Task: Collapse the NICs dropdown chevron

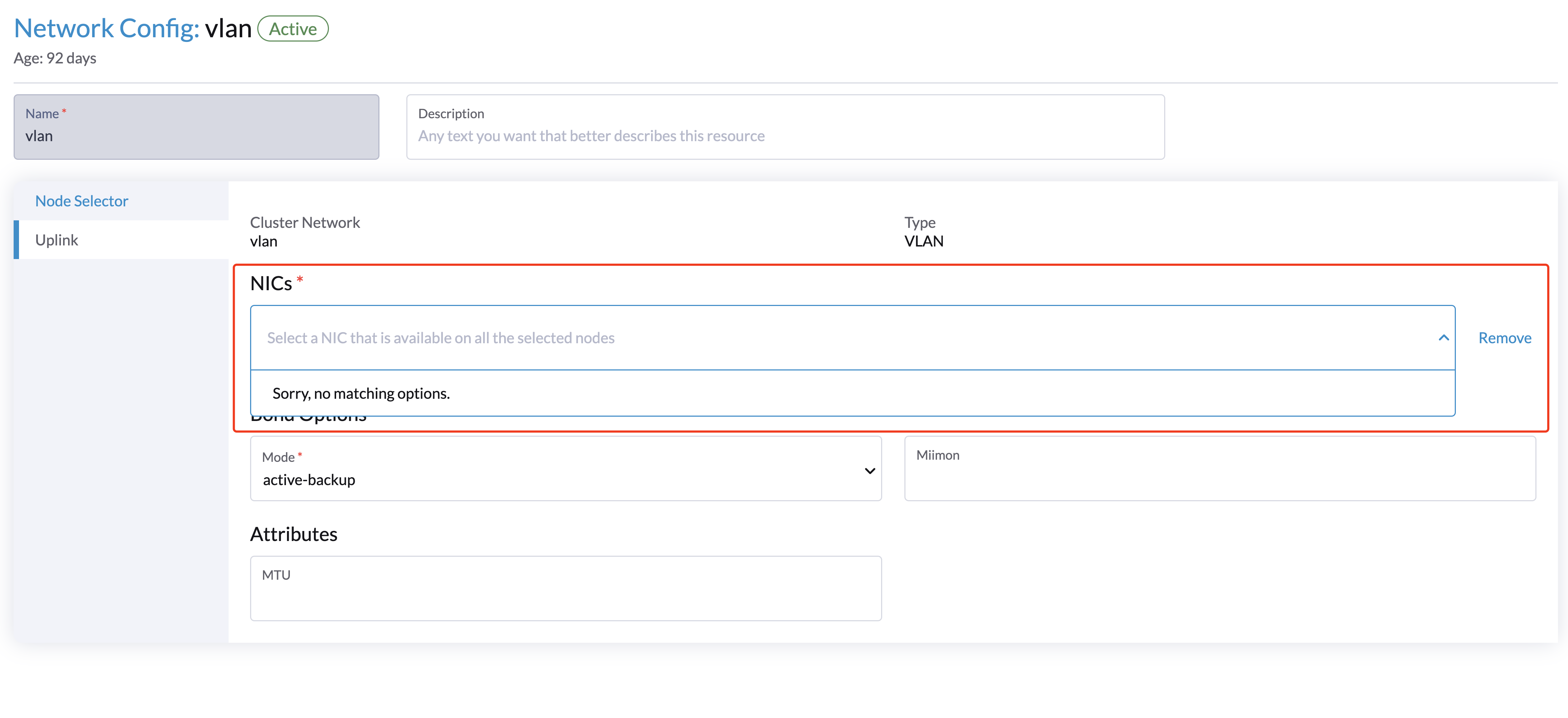Action: 1443,338
